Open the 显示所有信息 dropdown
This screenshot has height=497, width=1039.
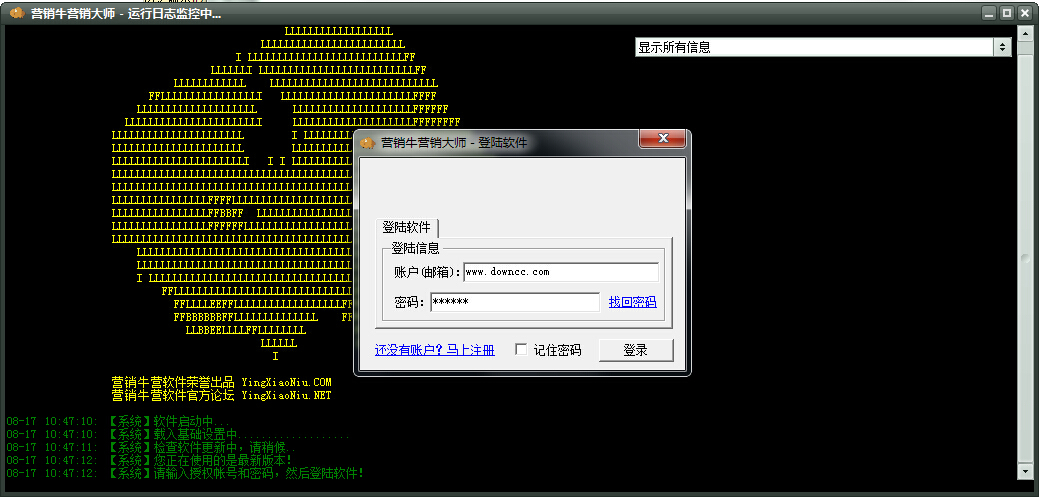823,47
